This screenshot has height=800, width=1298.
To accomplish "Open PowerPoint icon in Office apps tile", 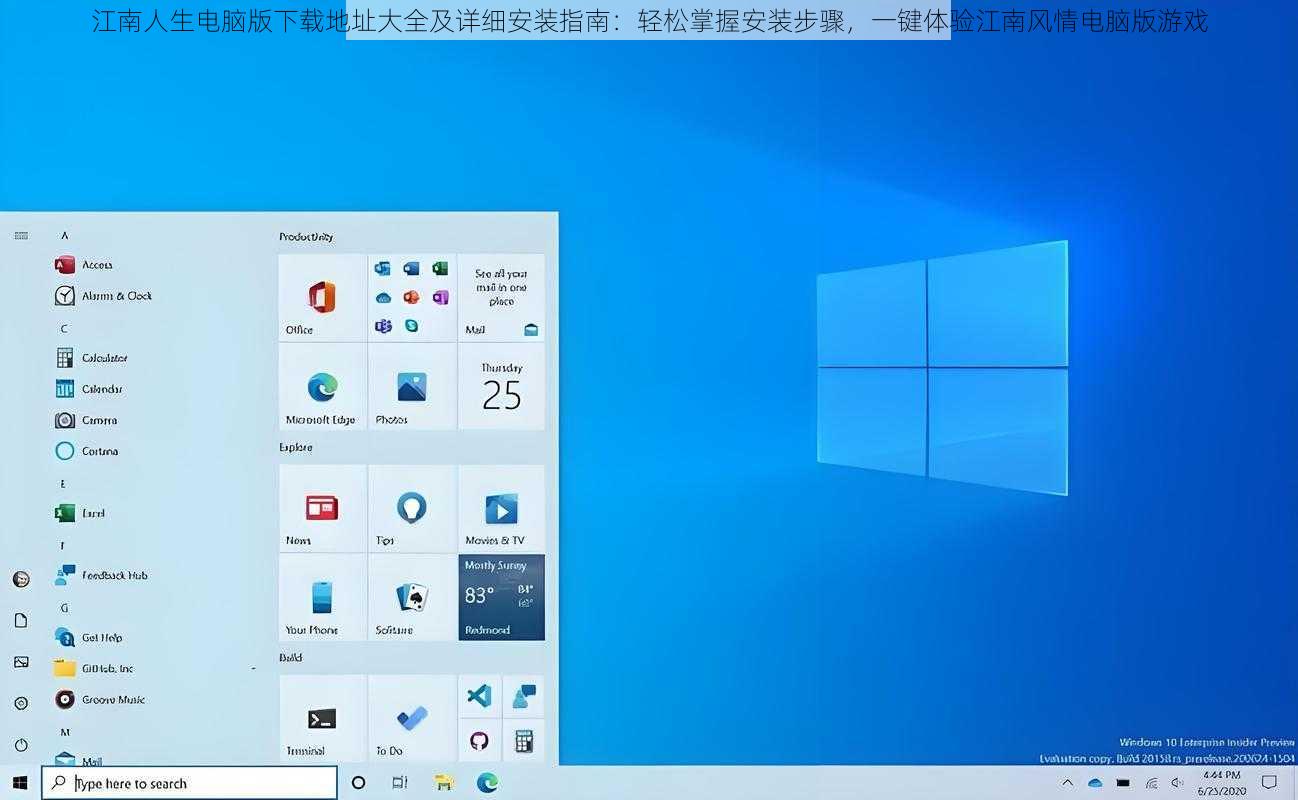I will click(411, 297).
